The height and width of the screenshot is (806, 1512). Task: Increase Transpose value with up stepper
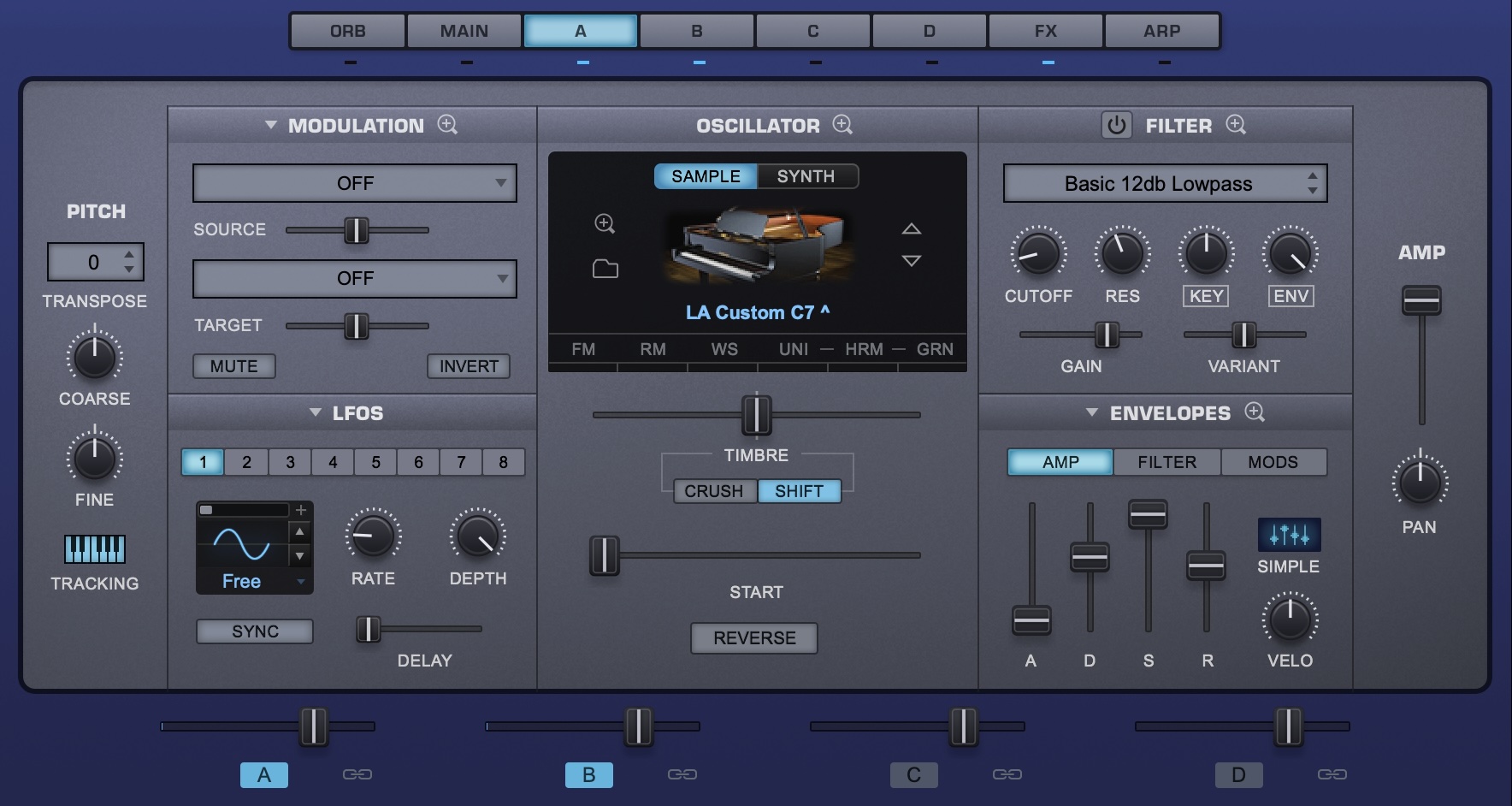pyautogui.click(x=129, y=254)
